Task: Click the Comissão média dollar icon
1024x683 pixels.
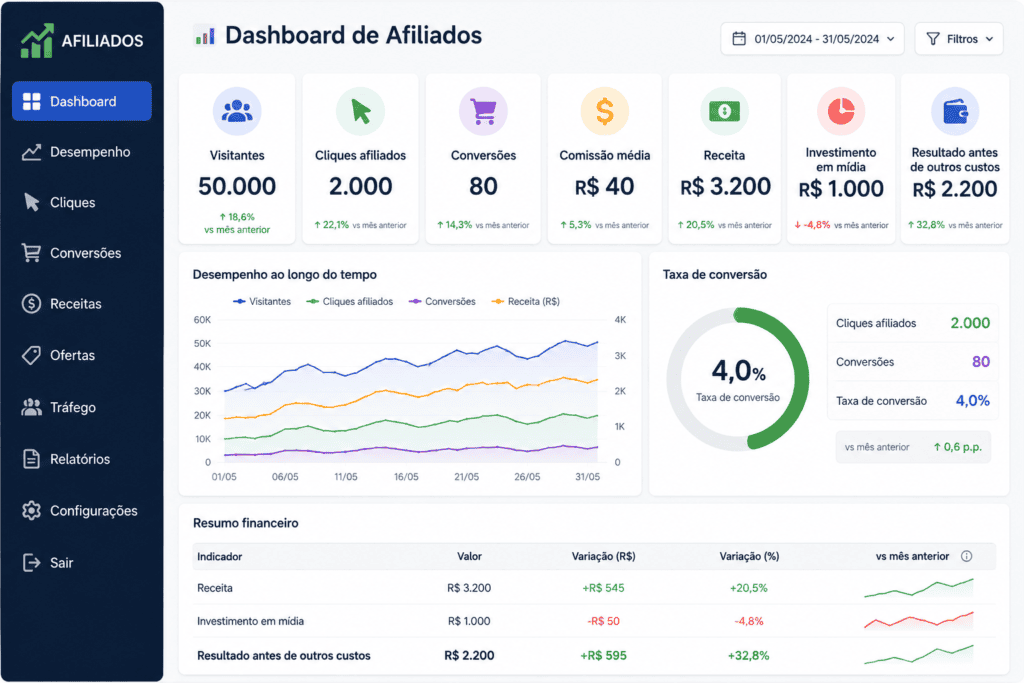Action: 605,111
